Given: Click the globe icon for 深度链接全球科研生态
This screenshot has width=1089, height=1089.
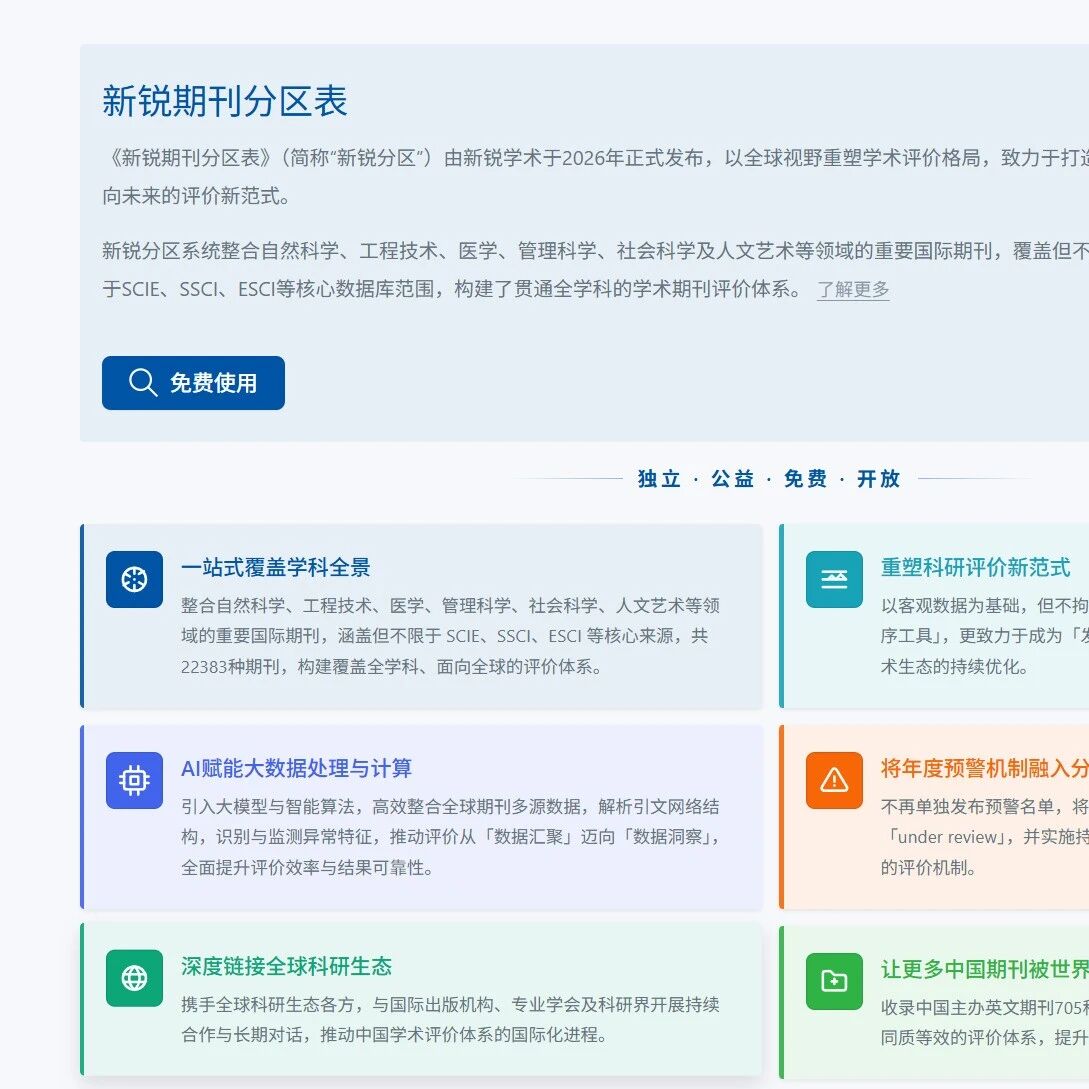Looking at the screenshot, I should (135, 978).
